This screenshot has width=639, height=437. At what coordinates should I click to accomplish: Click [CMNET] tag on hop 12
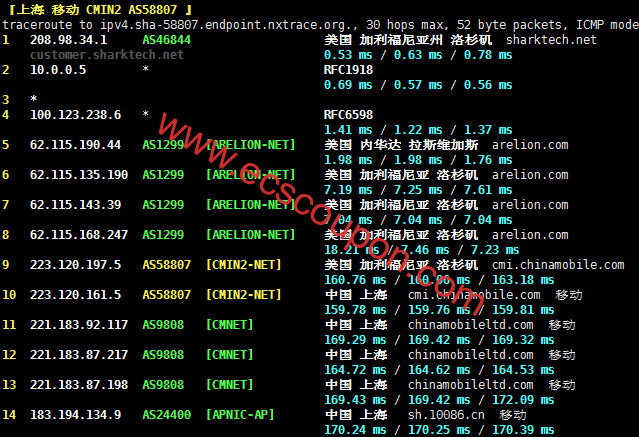click(x=229, y=355)
